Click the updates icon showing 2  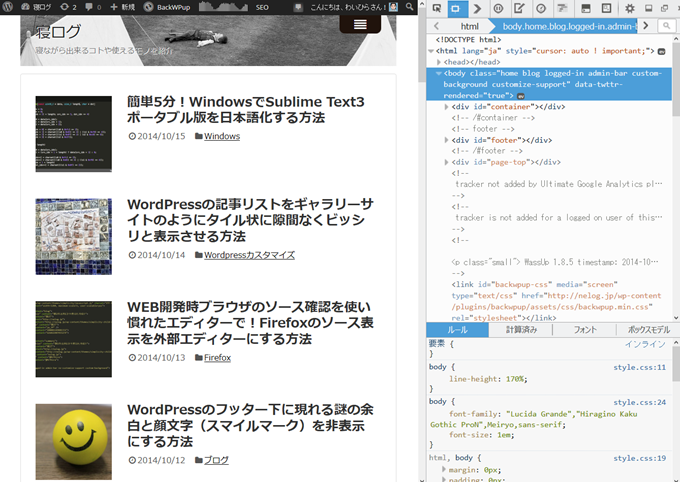68,7
